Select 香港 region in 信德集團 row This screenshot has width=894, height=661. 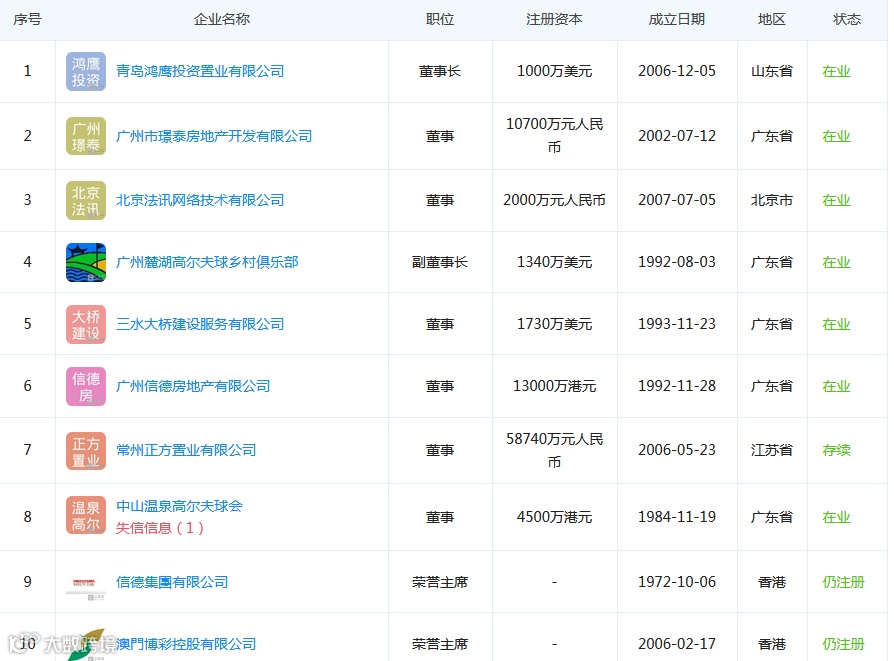772,582
